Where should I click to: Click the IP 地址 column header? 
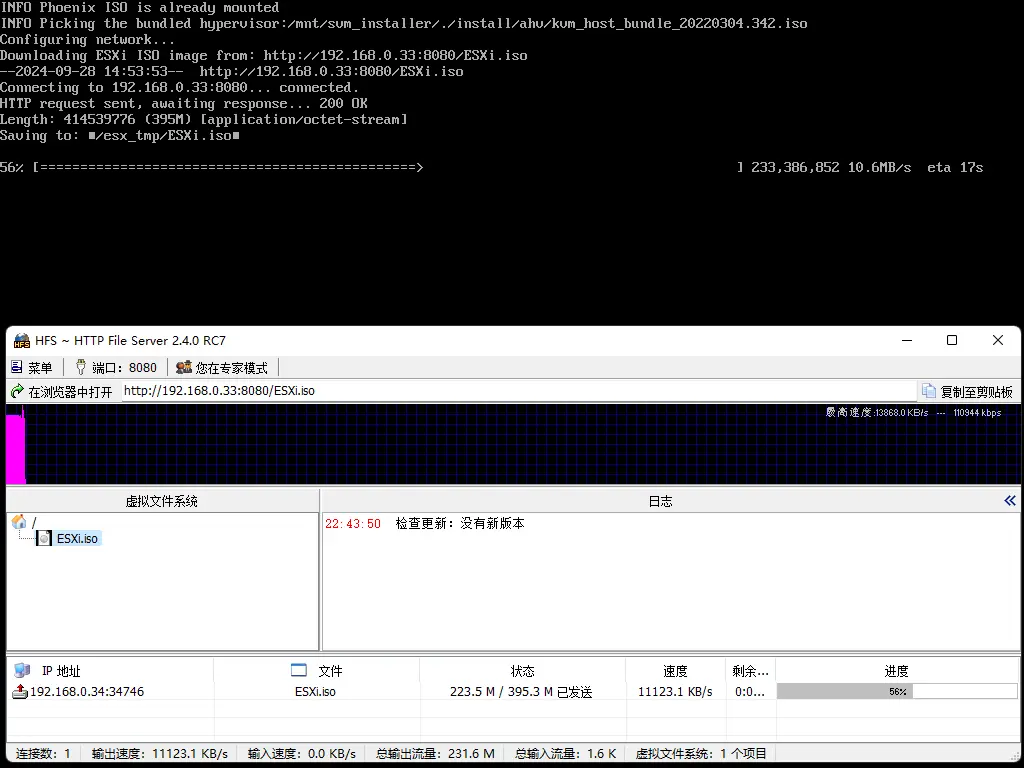(x=60, y=671)
